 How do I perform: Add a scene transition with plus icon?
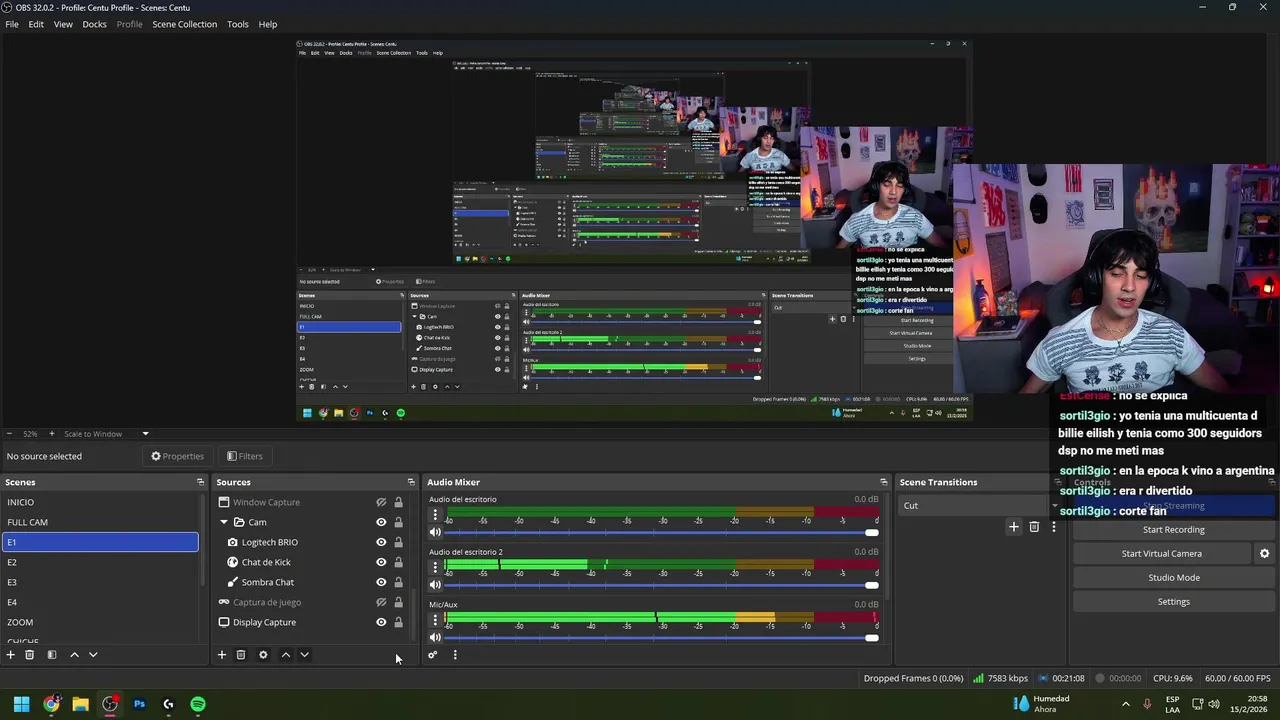[1013, 527]
